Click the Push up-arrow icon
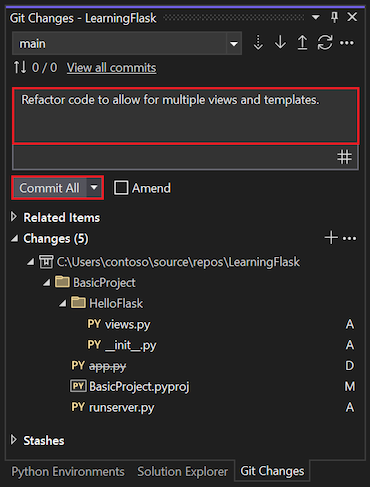 302,43
